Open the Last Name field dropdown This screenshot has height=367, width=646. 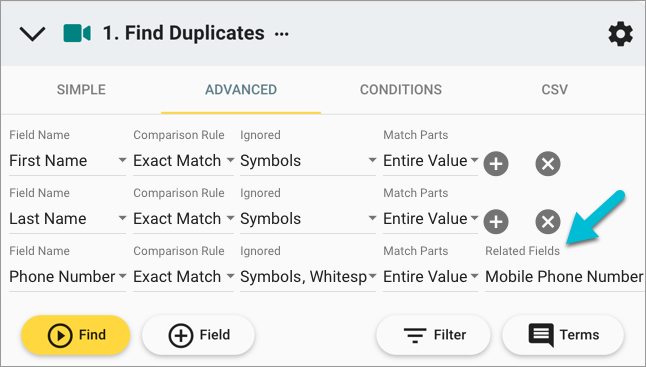pos(68,219)
